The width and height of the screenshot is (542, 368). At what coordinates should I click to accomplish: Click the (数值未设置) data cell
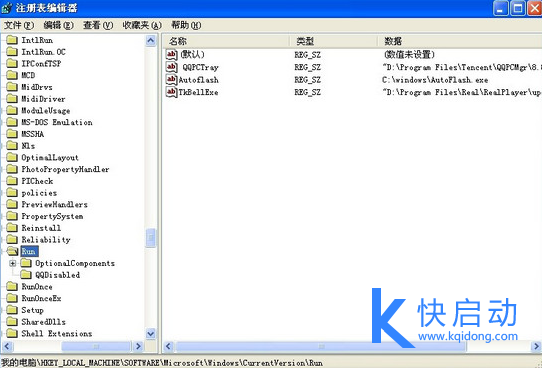409,55
